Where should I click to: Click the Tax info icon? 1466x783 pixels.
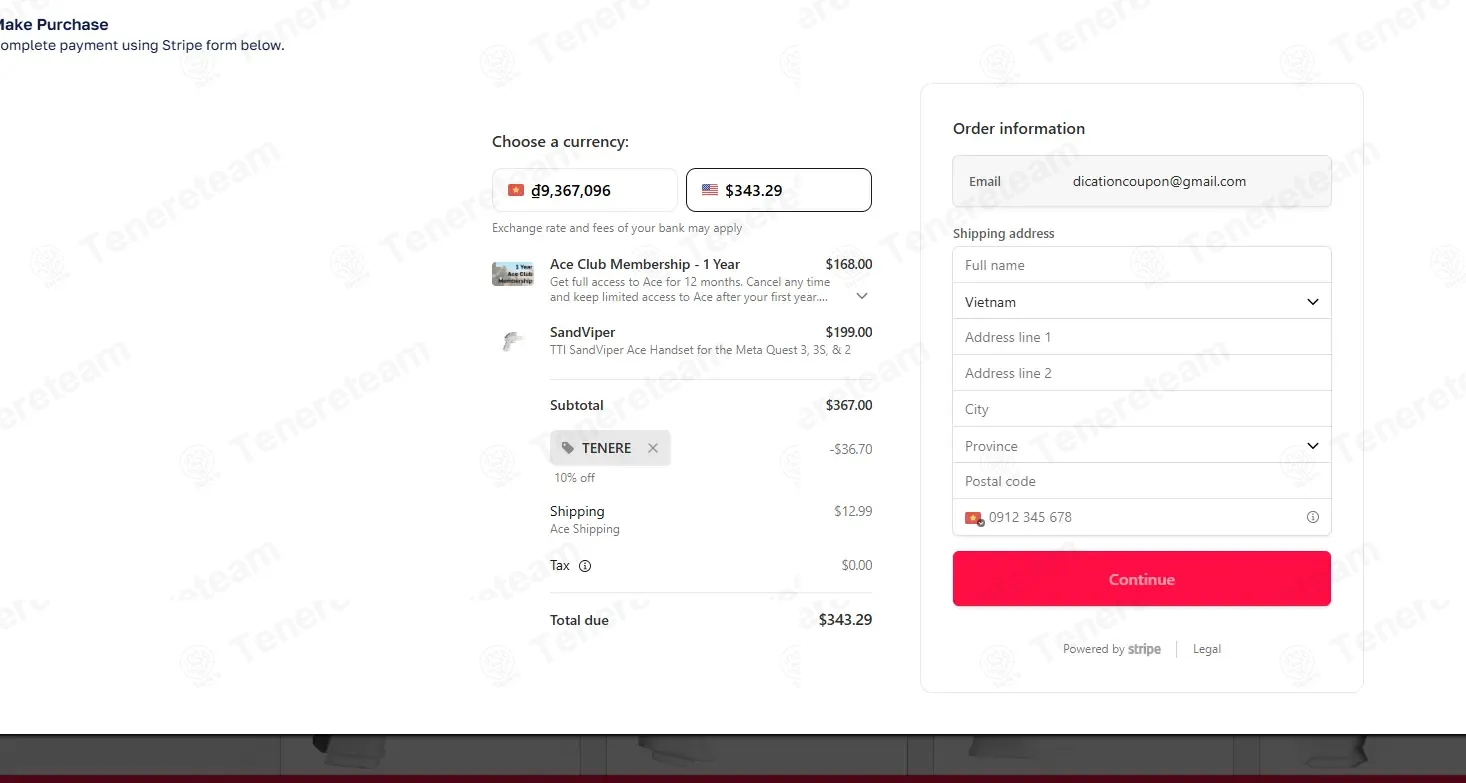tap(585, 566)
